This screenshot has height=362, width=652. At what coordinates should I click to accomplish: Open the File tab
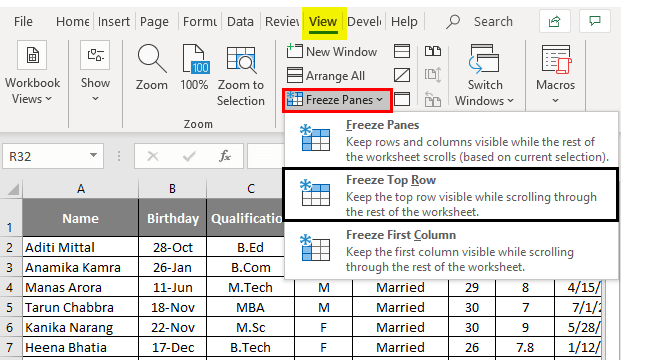23,22
